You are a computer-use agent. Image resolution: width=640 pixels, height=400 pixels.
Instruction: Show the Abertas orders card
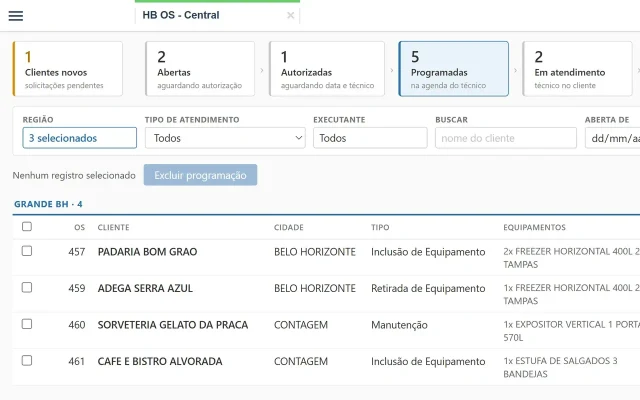pyautogui.click(x=200, y=69)
